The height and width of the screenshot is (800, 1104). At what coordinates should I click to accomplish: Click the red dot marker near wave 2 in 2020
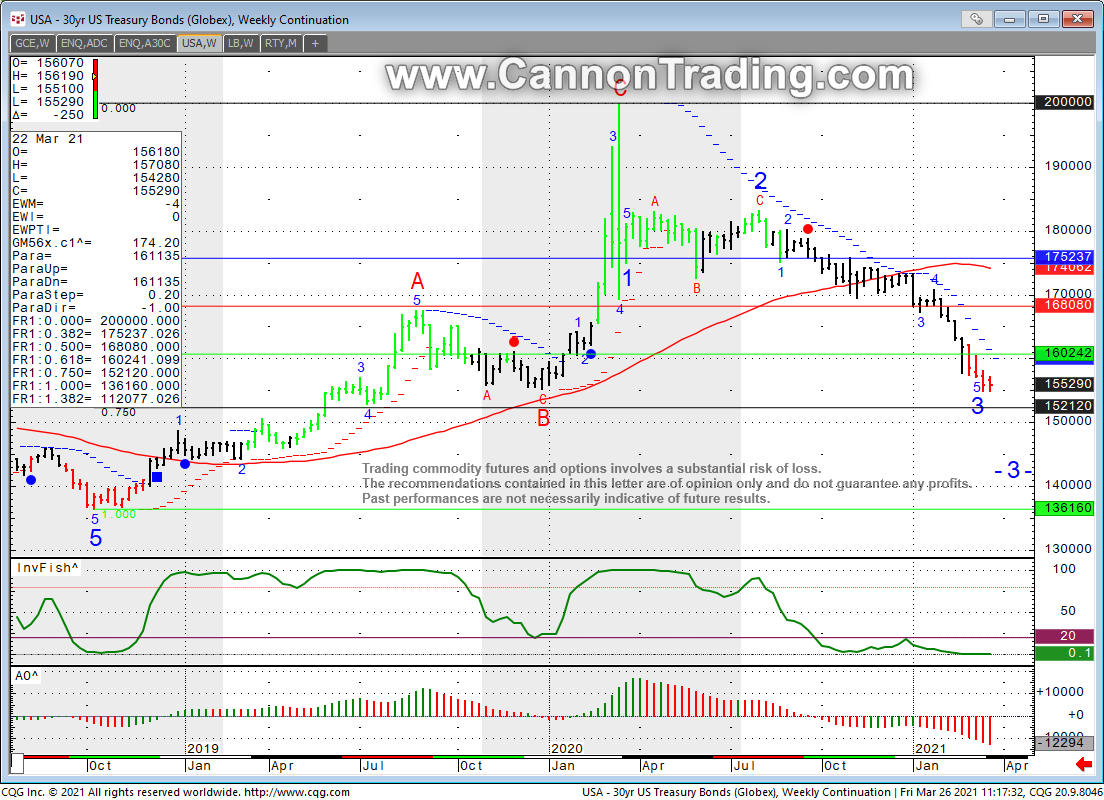[808, 229]
